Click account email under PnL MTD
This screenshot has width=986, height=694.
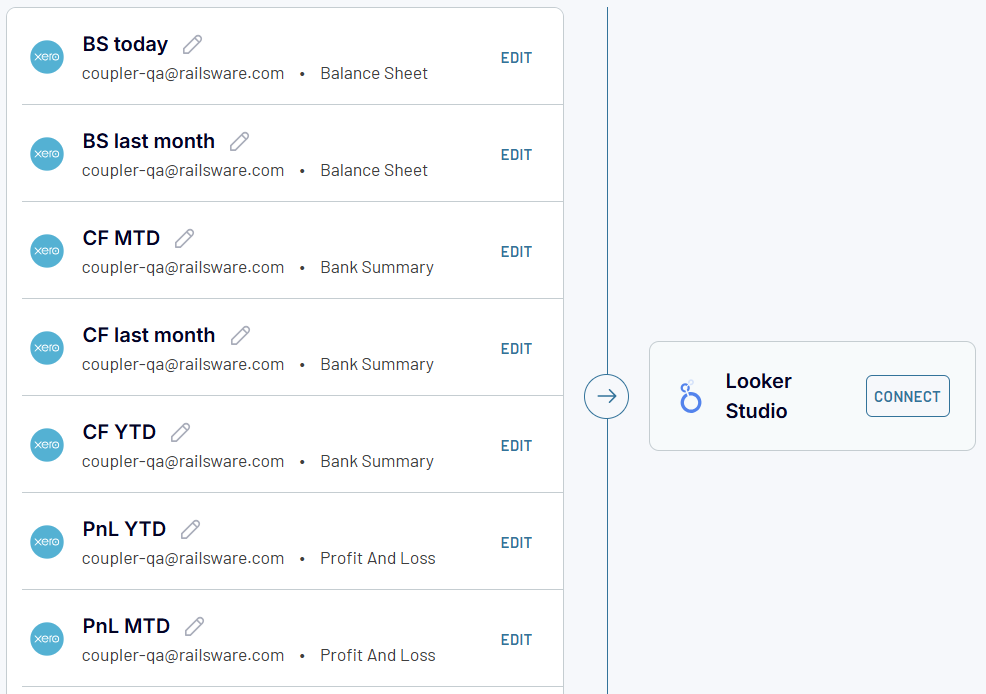(183, 656)
